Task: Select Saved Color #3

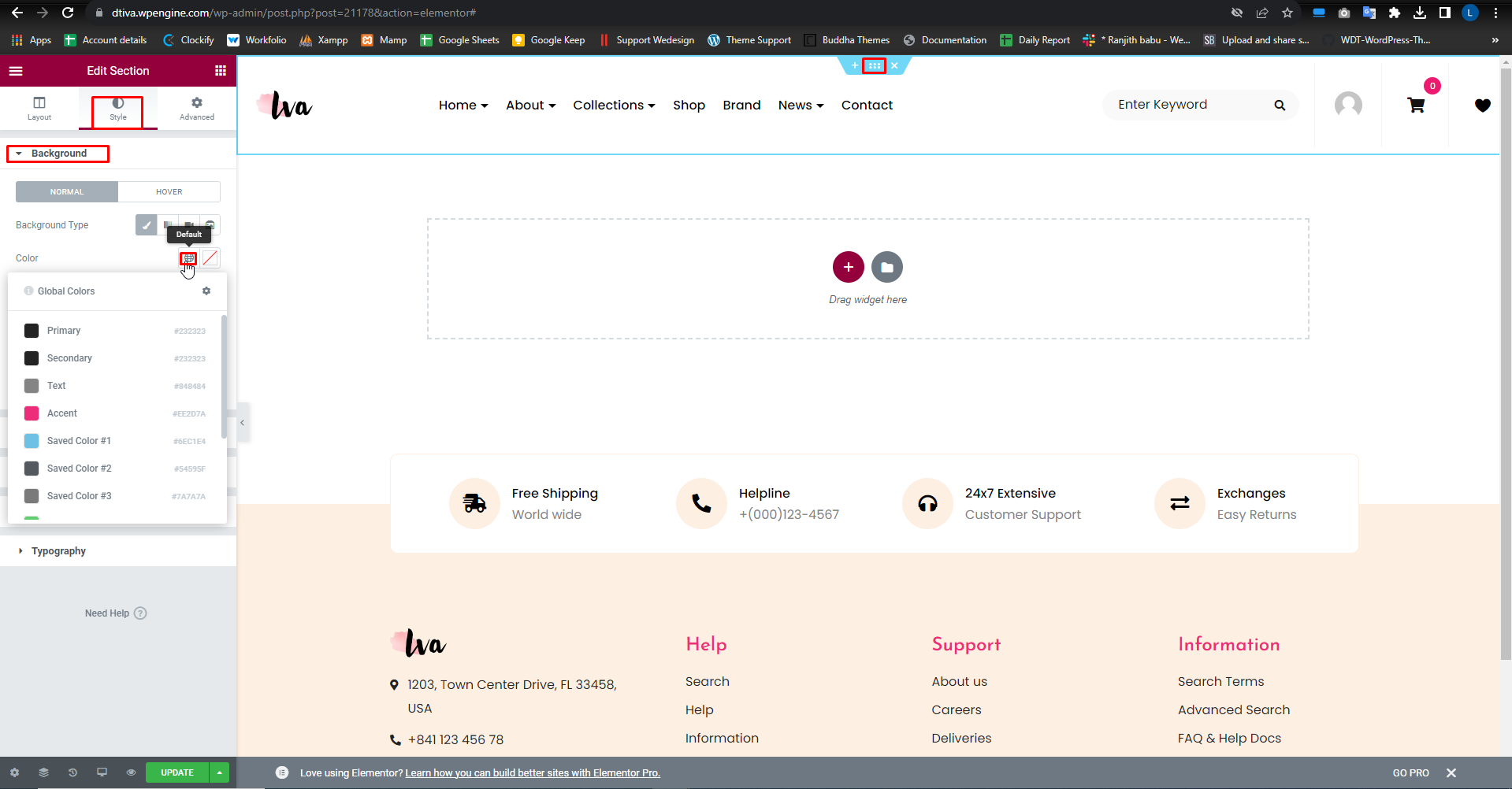Action: pyautogui.click(x=115, y=496)
